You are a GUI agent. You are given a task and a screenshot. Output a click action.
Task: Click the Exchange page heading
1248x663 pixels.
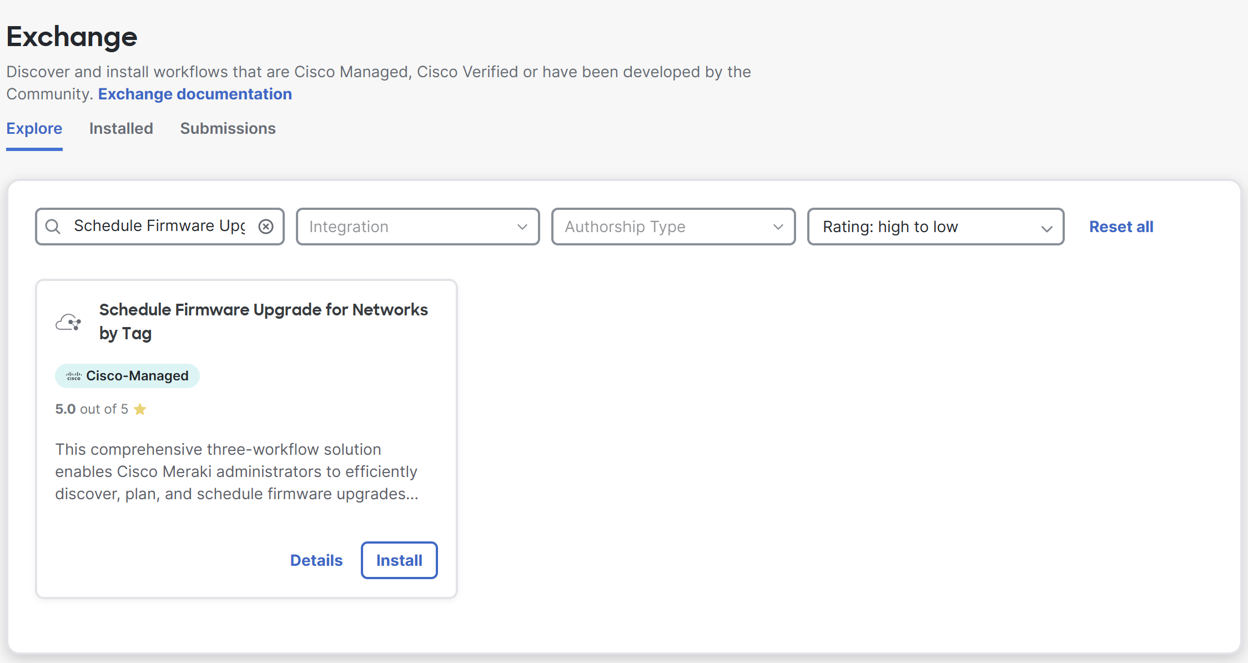(x=72, y=37)
